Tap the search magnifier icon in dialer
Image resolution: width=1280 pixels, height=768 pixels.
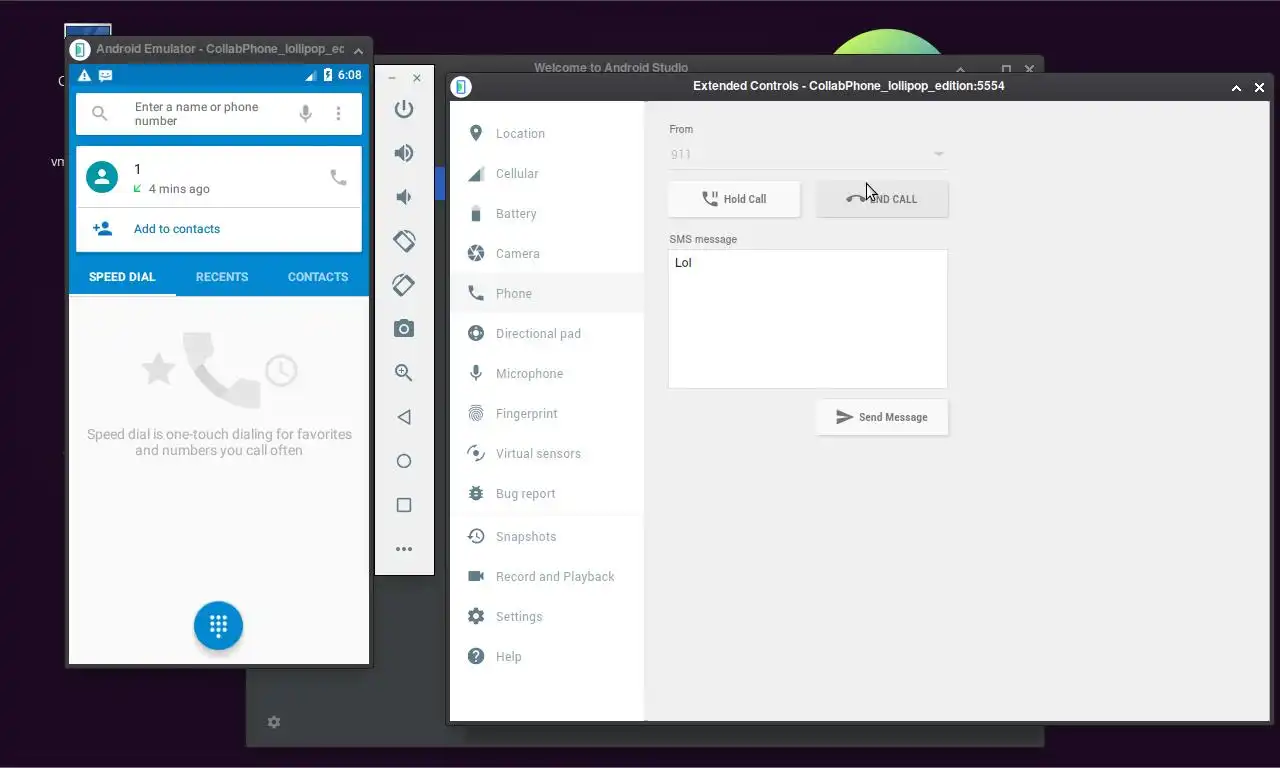[99, 114]
